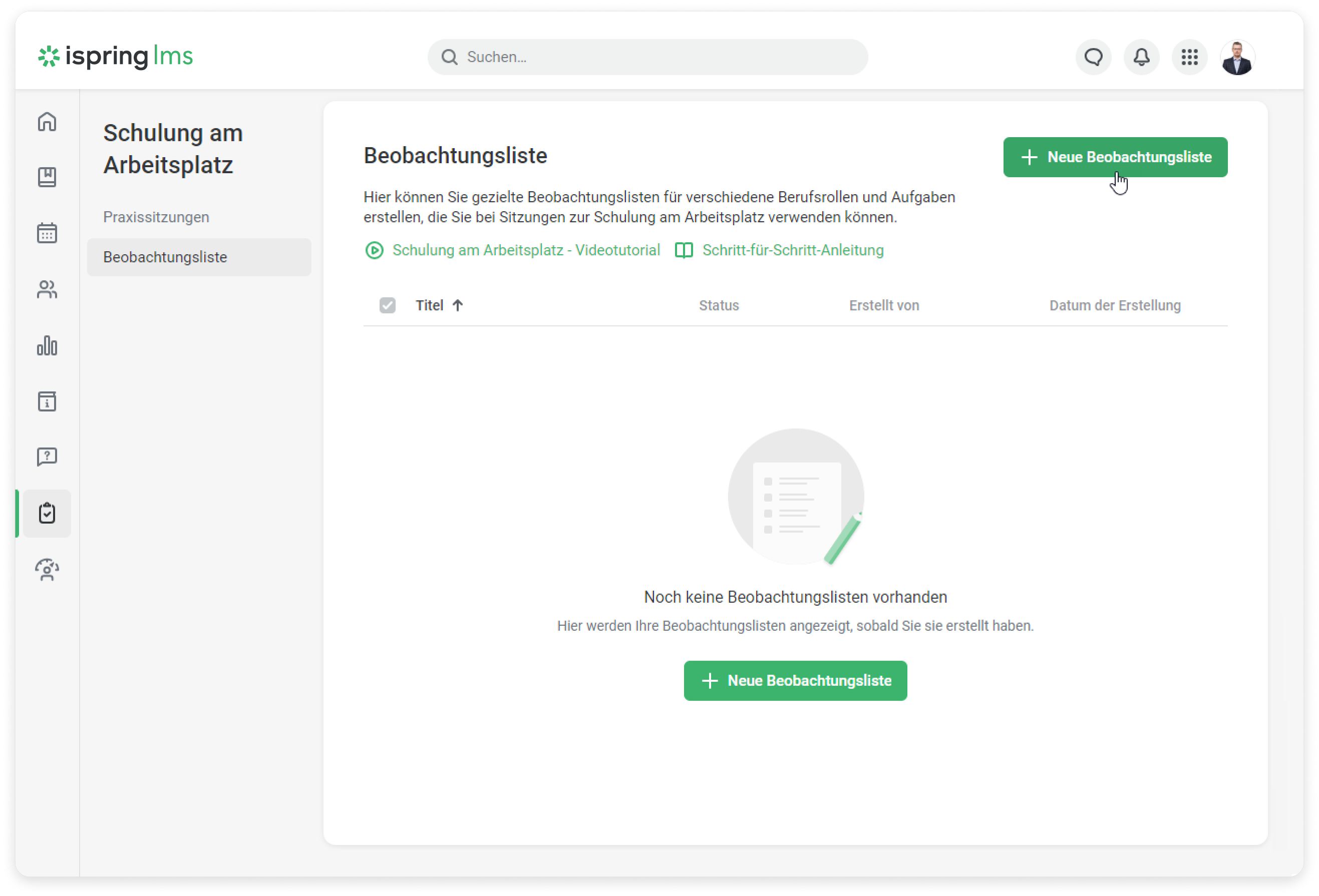Image resolution: width=1319 pixels, height=896 pixels.
Task: Open the course book icon in sidebar
Action: 47,177
